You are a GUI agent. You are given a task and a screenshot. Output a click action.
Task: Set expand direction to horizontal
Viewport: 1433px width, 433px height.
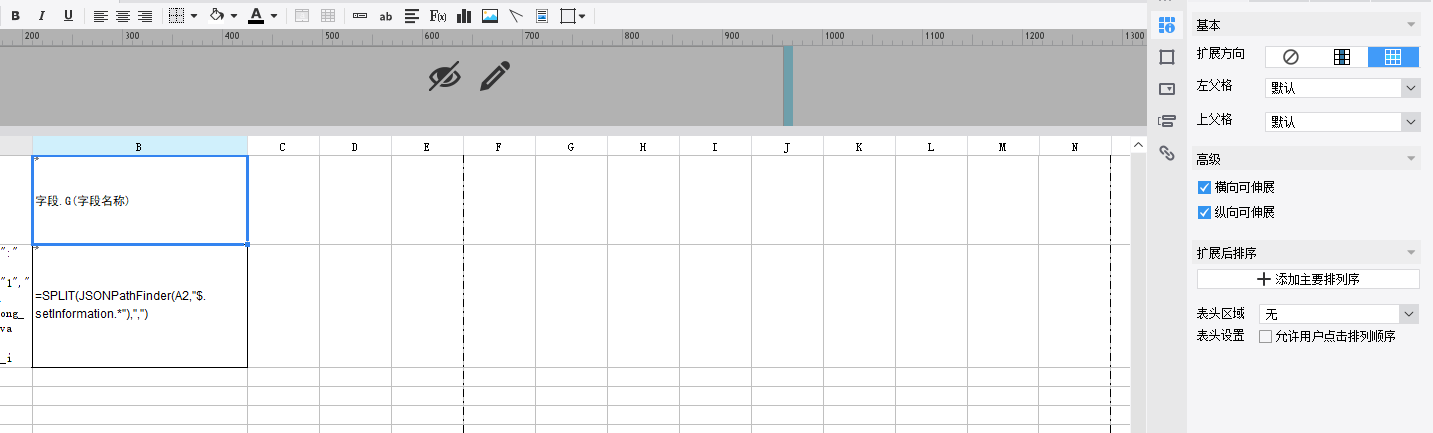coord(1393,57)
